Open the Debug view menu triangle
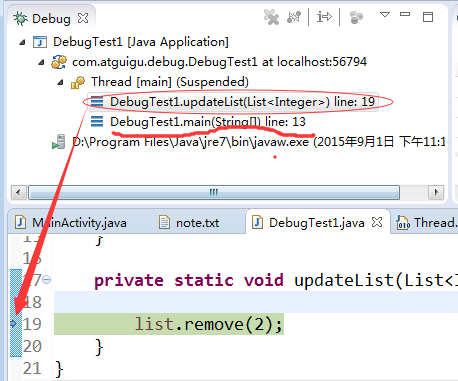 click(x=385, y=15)
